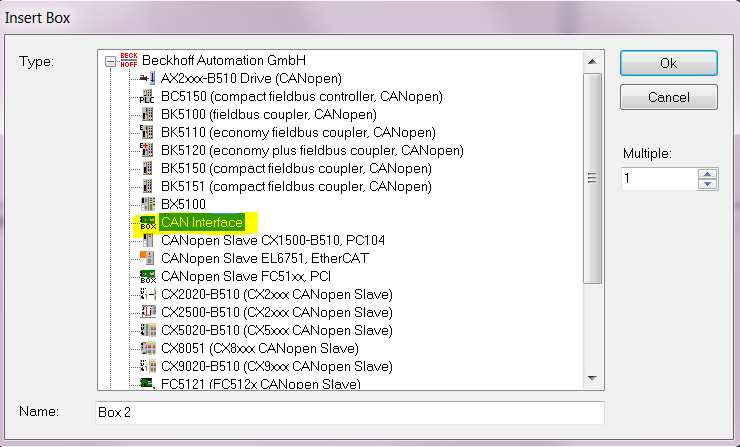Increase Multiple with the up arrow

[707, 173]
